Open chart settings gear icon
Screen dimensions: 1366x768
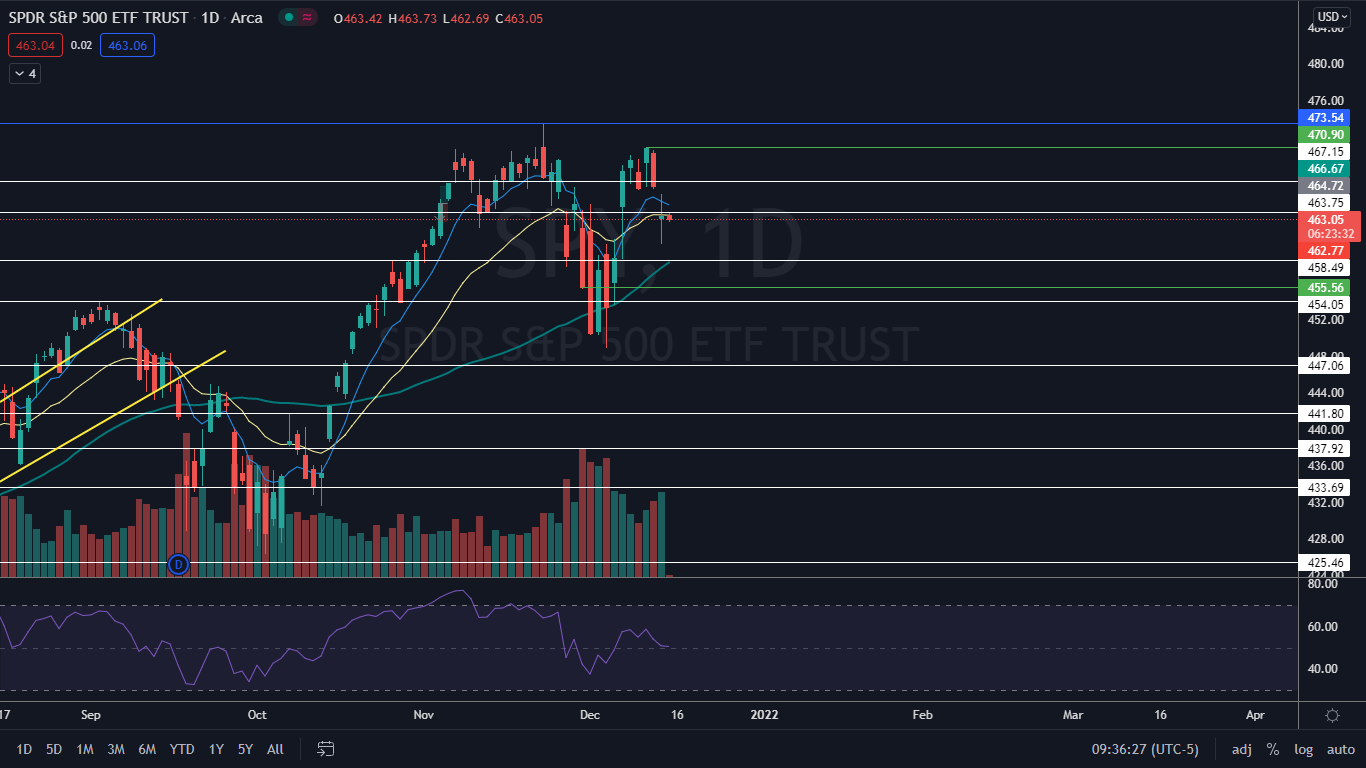[1332, 715]
